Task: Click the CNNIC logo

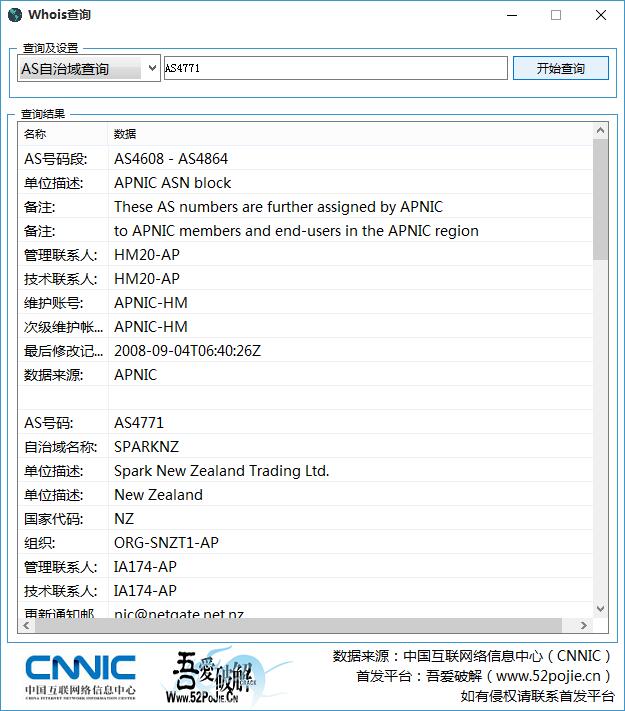Action: pos(80,677)
